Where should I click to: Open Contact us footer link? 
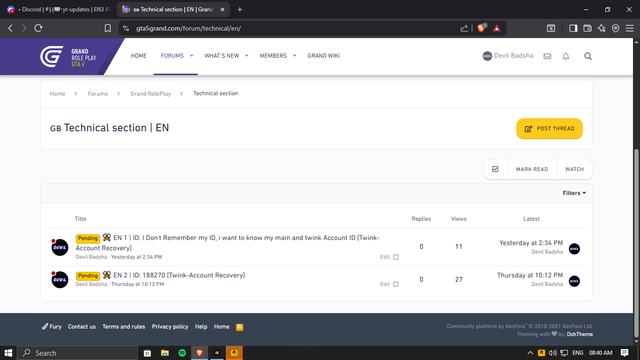(x=82, y=327)
